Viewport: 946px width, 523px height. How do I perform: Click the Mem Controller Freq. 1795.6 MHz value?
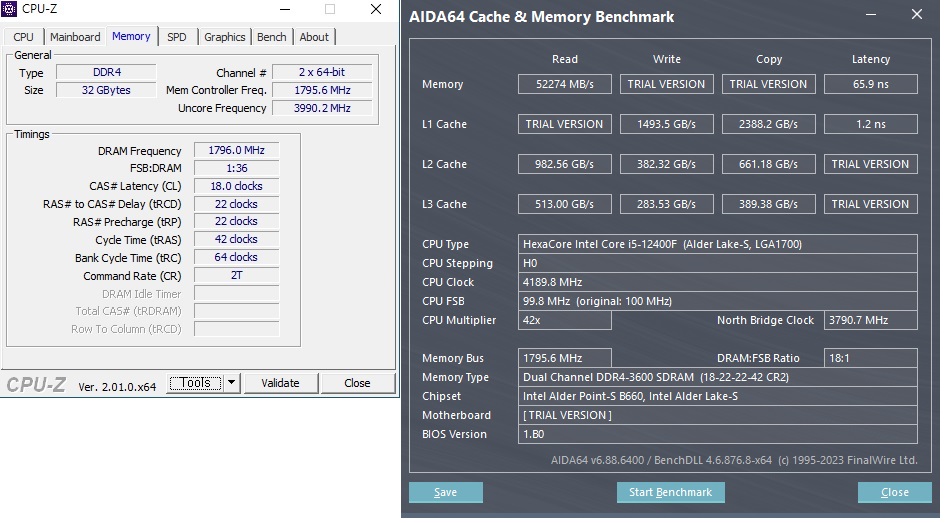click(x=322, y=90)
